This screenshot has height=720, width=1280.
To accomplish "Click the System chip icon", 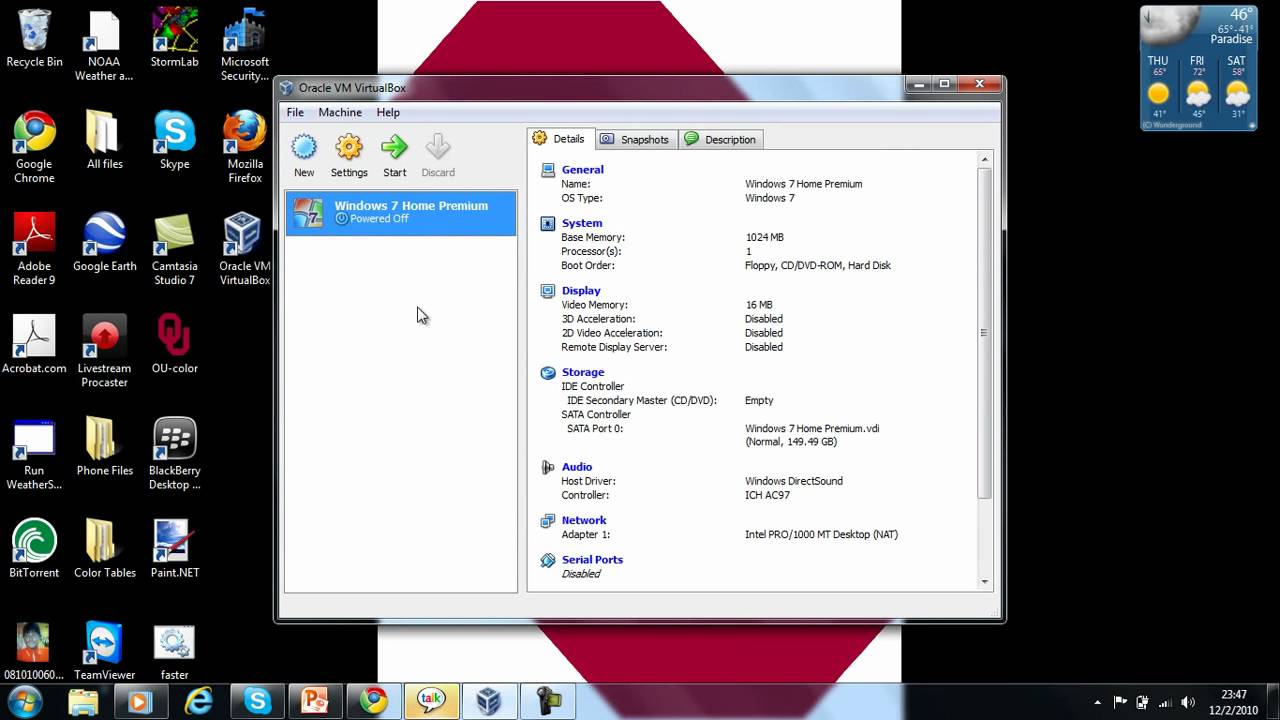I will (x=548, y=224).
